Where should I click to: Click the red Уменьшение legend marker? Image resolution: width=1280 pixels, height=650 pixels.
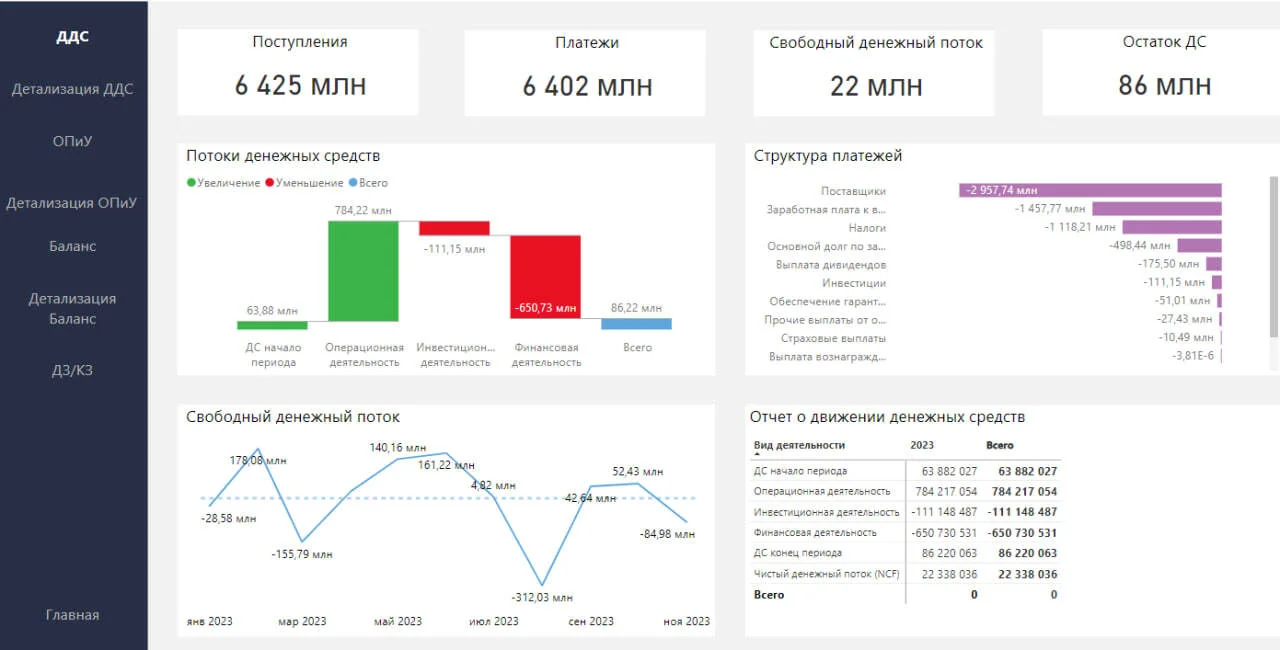(x=270, y=183)
